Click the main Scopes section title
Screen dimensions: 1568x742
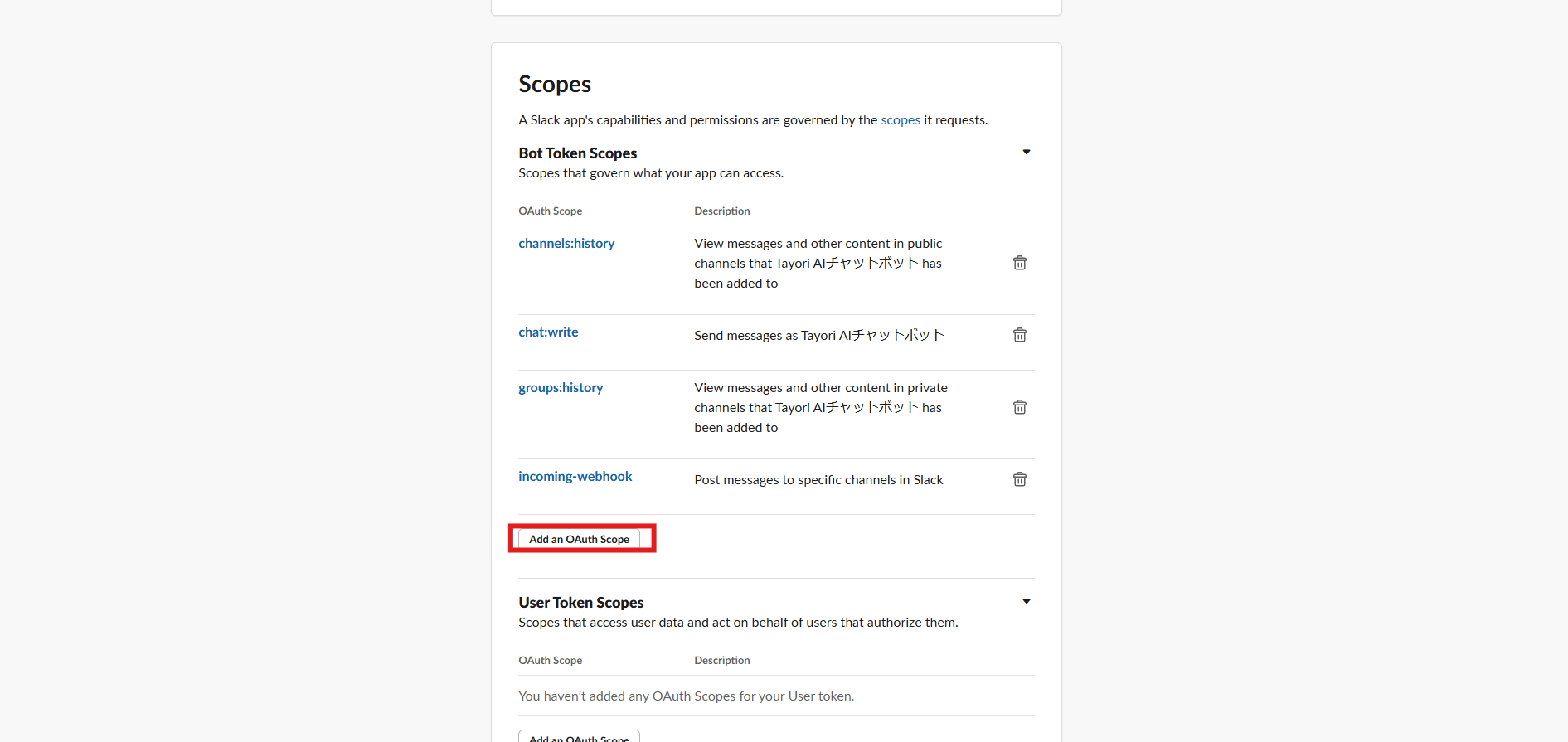click(x=555, y=85)
